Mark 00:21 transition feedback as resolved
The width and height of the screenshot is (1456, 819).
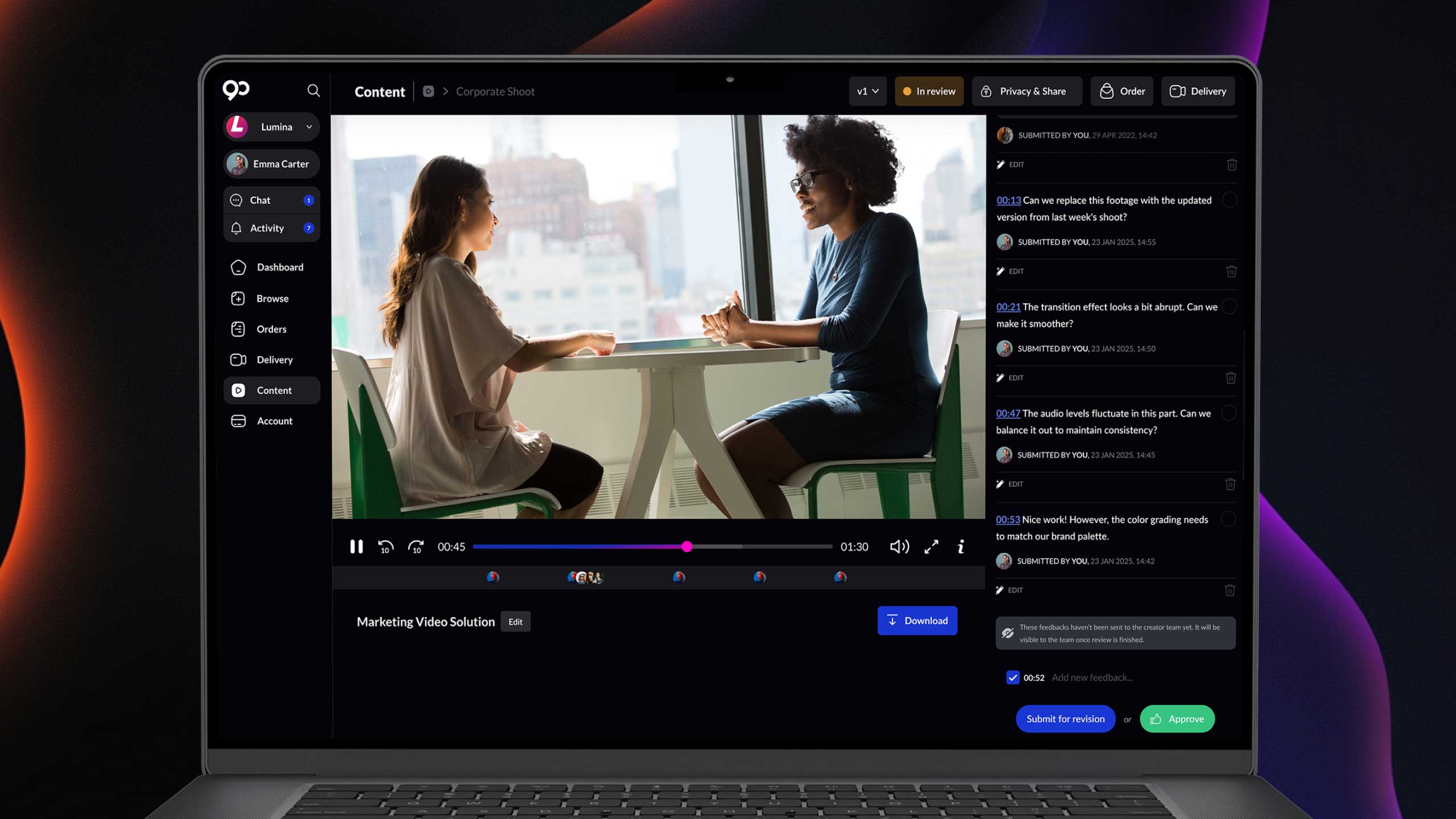[1229, 306]
